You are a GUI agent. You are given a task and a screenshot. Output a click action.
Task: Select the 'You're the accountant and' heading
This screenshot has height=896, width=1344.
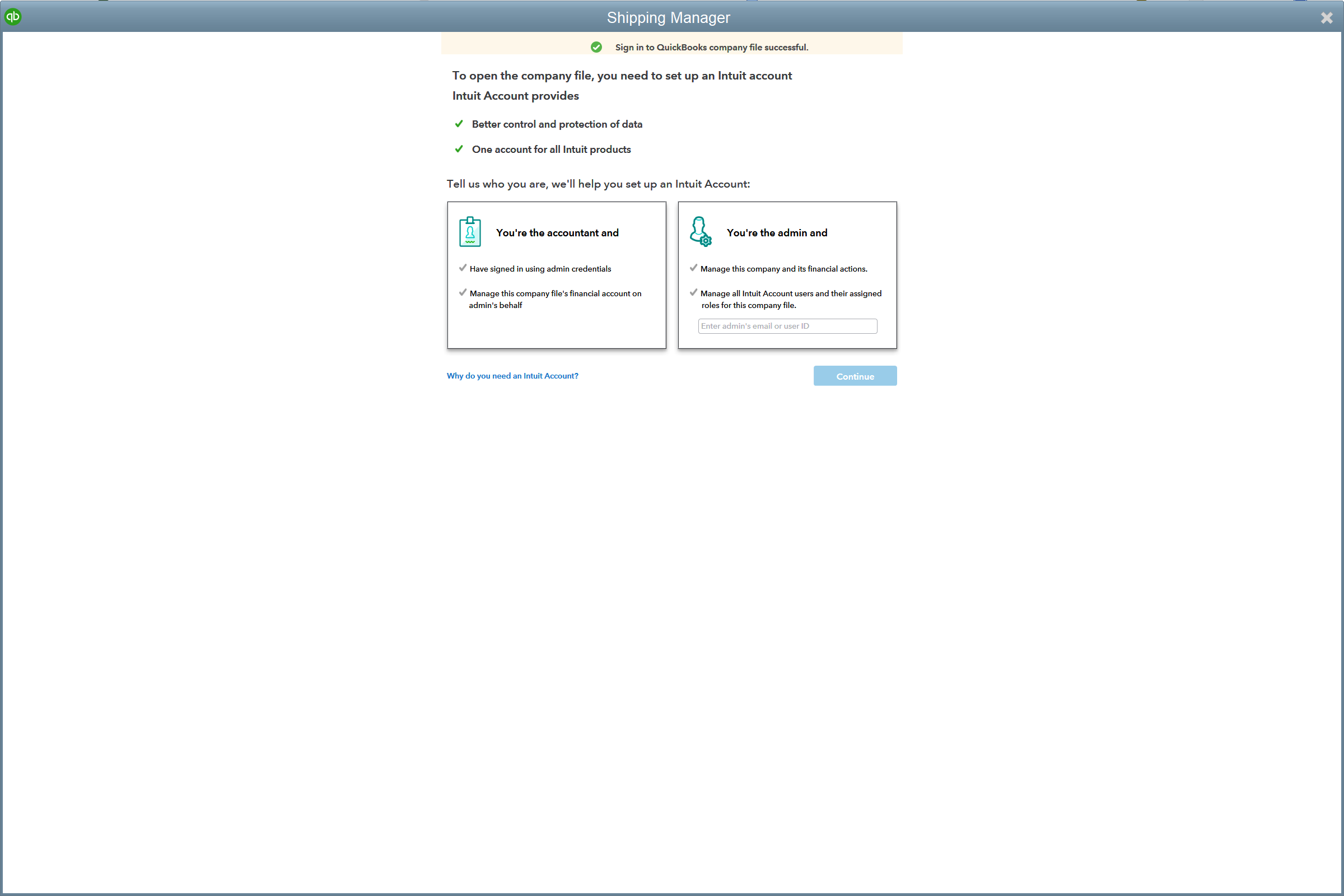(557, 233)
